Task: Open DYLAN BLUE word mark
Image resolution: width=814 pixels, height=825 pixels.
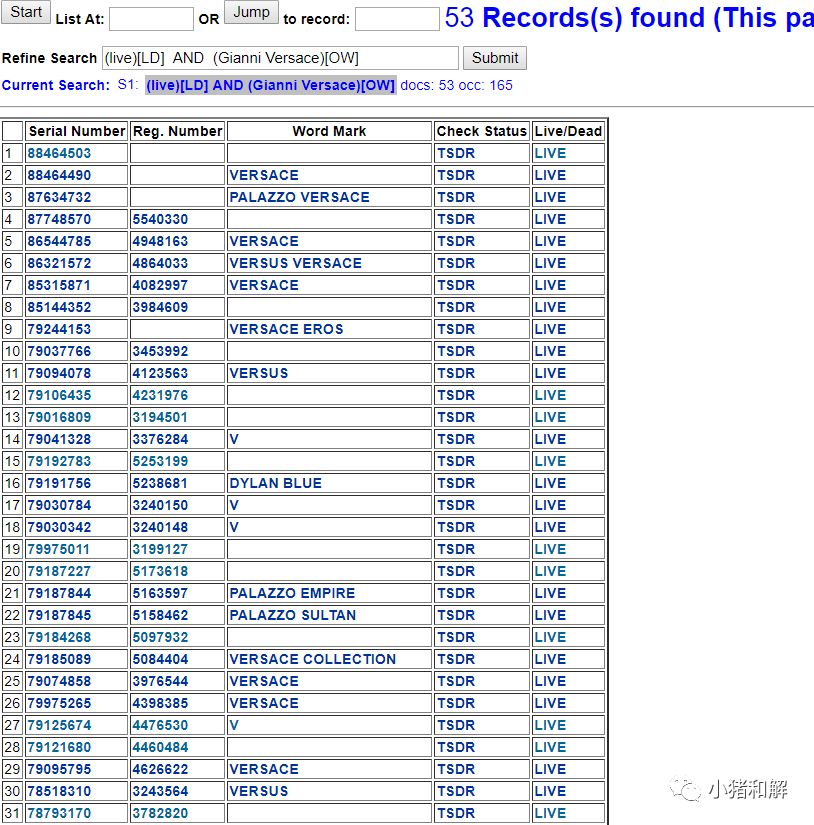Action: tap(276, 484)
